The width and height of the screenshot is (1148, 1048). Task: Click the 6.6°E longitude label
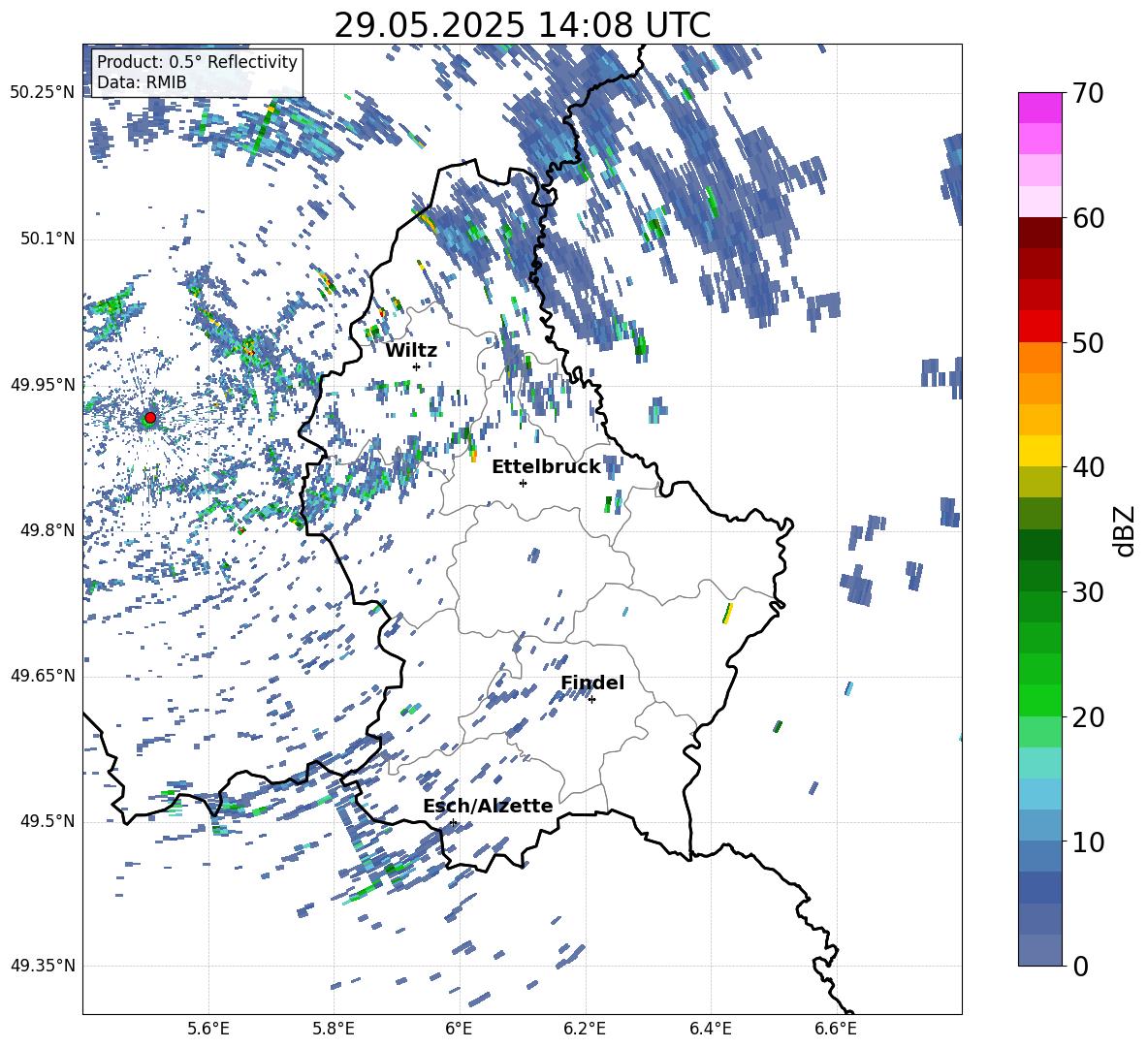(x=836, y=1029)
